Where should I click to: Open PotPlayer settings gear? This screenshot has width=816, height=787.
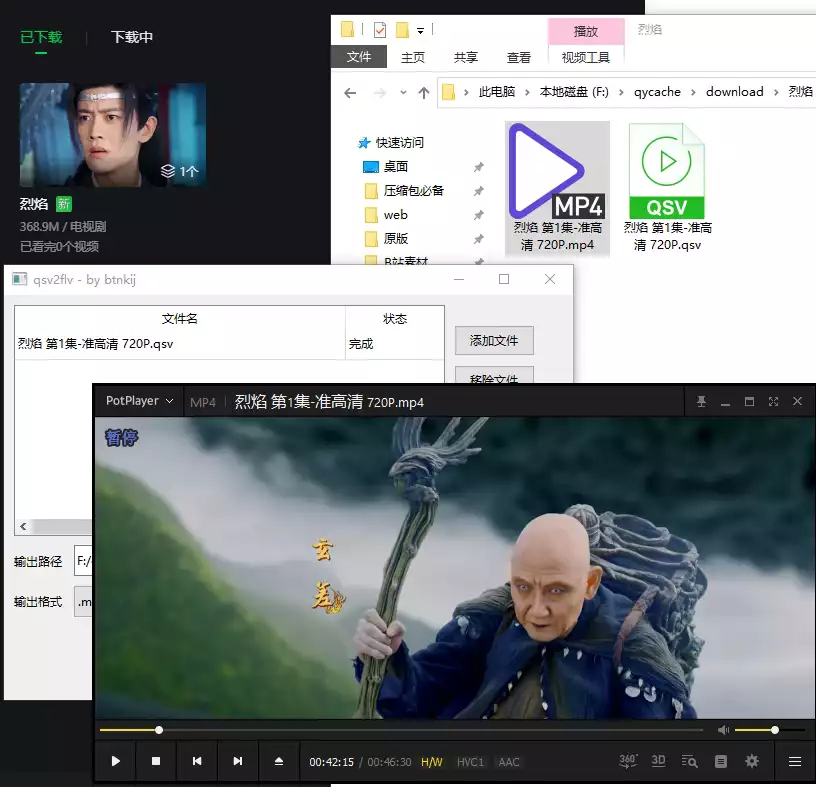click(x=751, y=761)
